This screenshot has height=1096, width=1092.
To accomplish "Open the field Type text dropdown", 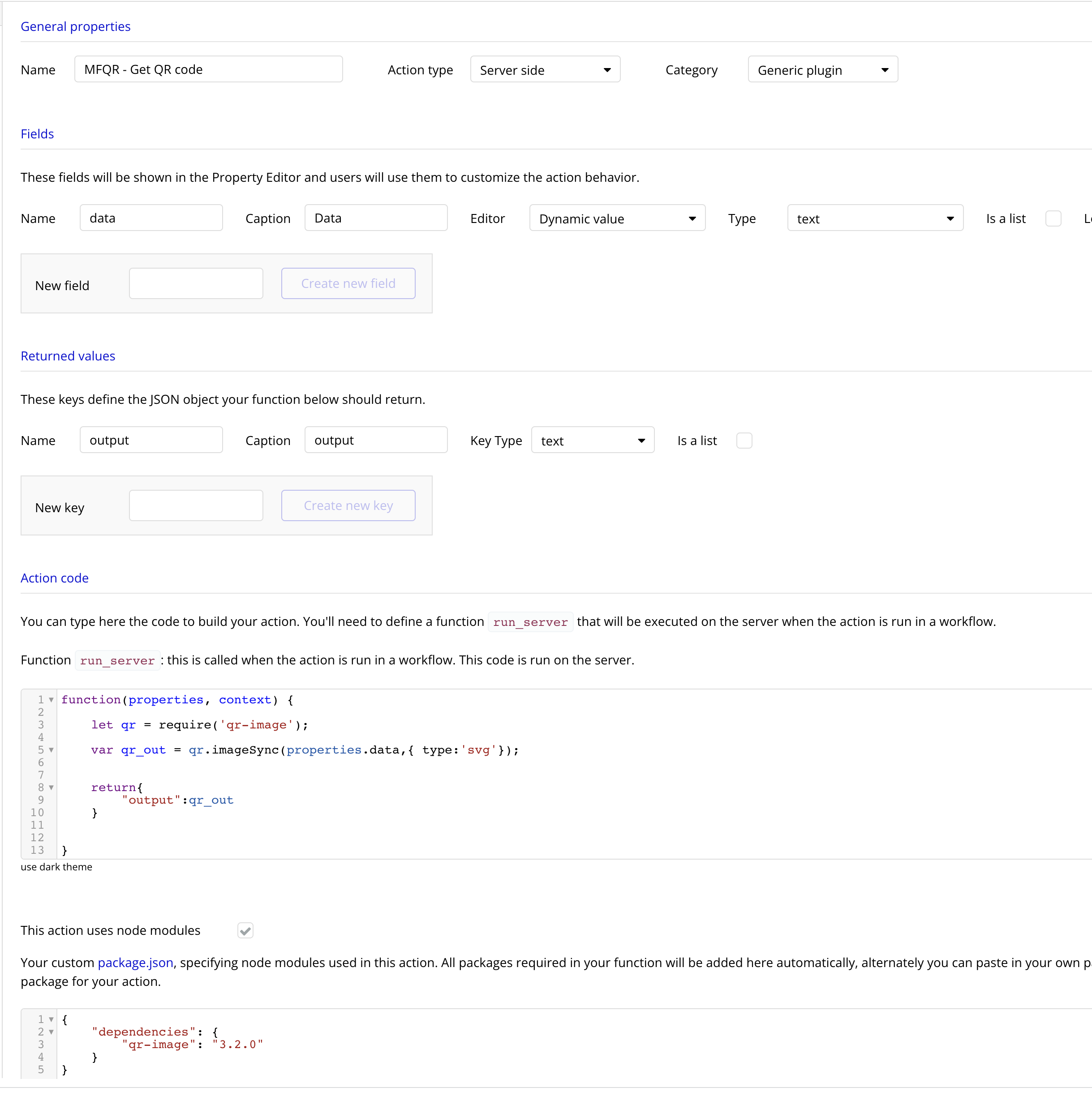I will (875, 218).
